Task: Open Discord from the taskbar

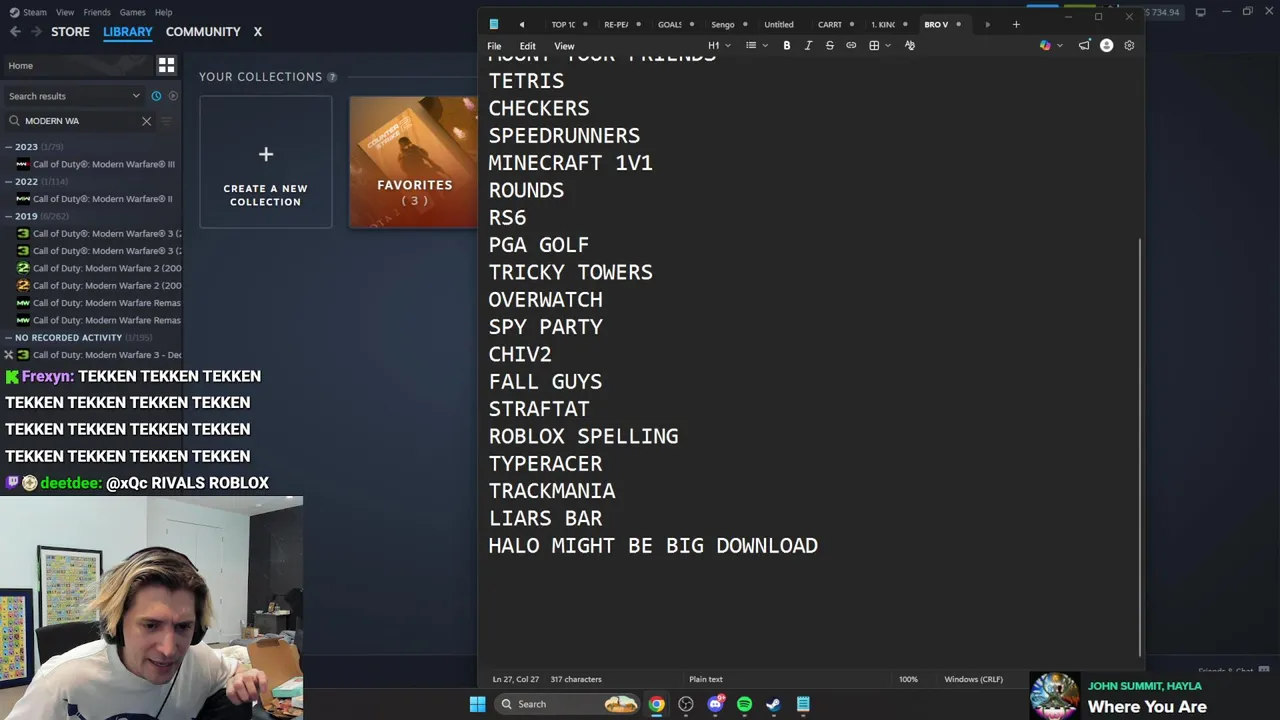Action: point(715,704)
